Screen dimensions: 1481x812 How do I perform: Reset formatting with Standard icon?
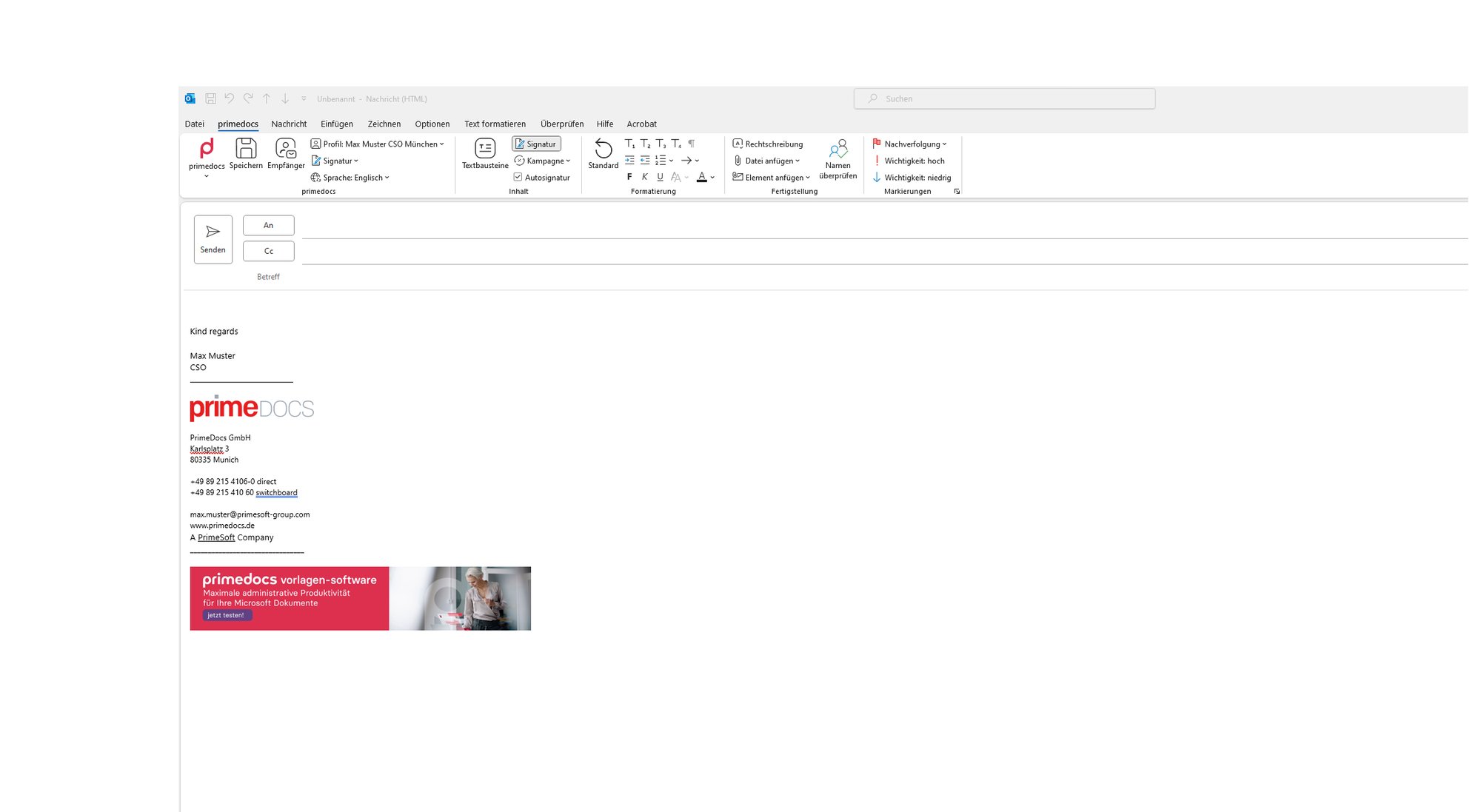603,149
